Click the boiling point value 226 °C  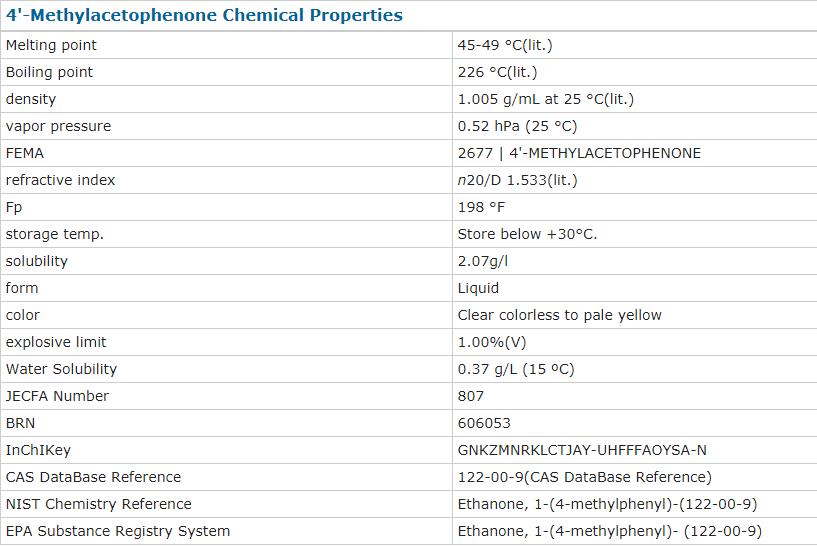click(x=497, y=72)
